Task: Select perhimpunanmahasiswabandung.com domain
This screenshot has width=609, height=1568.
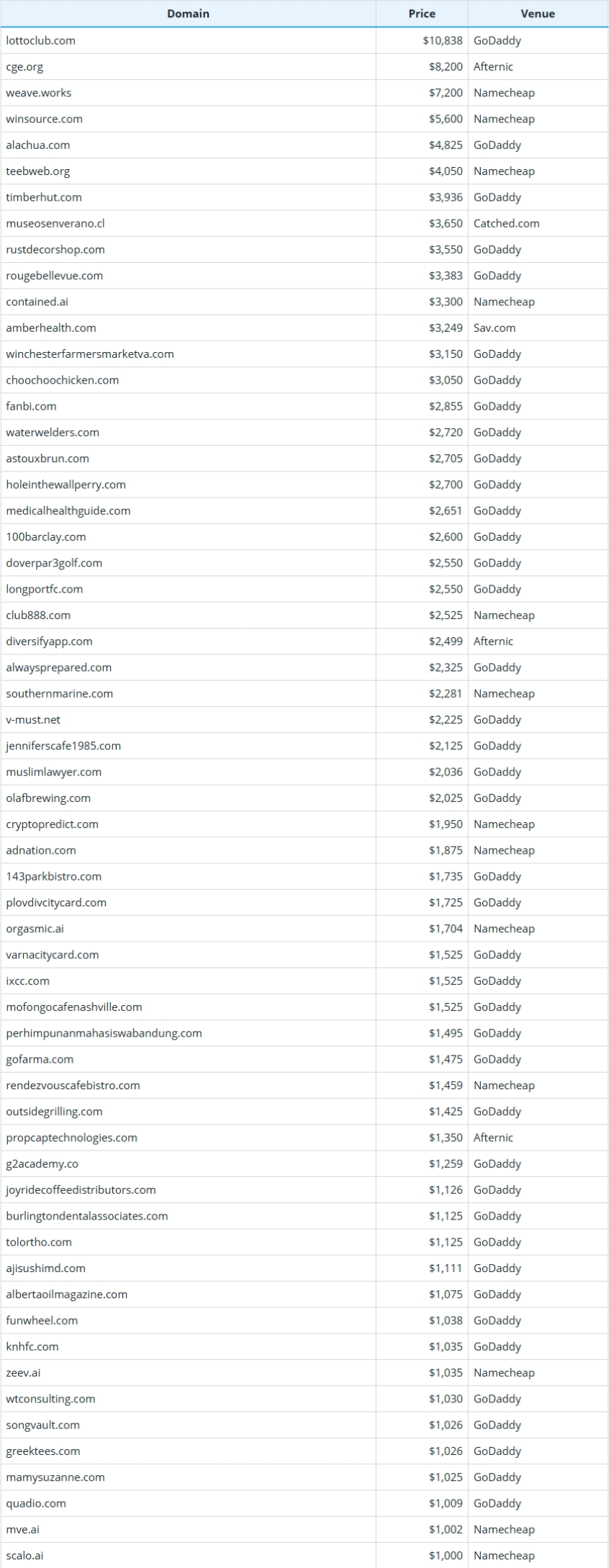Action: pos(104,1033)
